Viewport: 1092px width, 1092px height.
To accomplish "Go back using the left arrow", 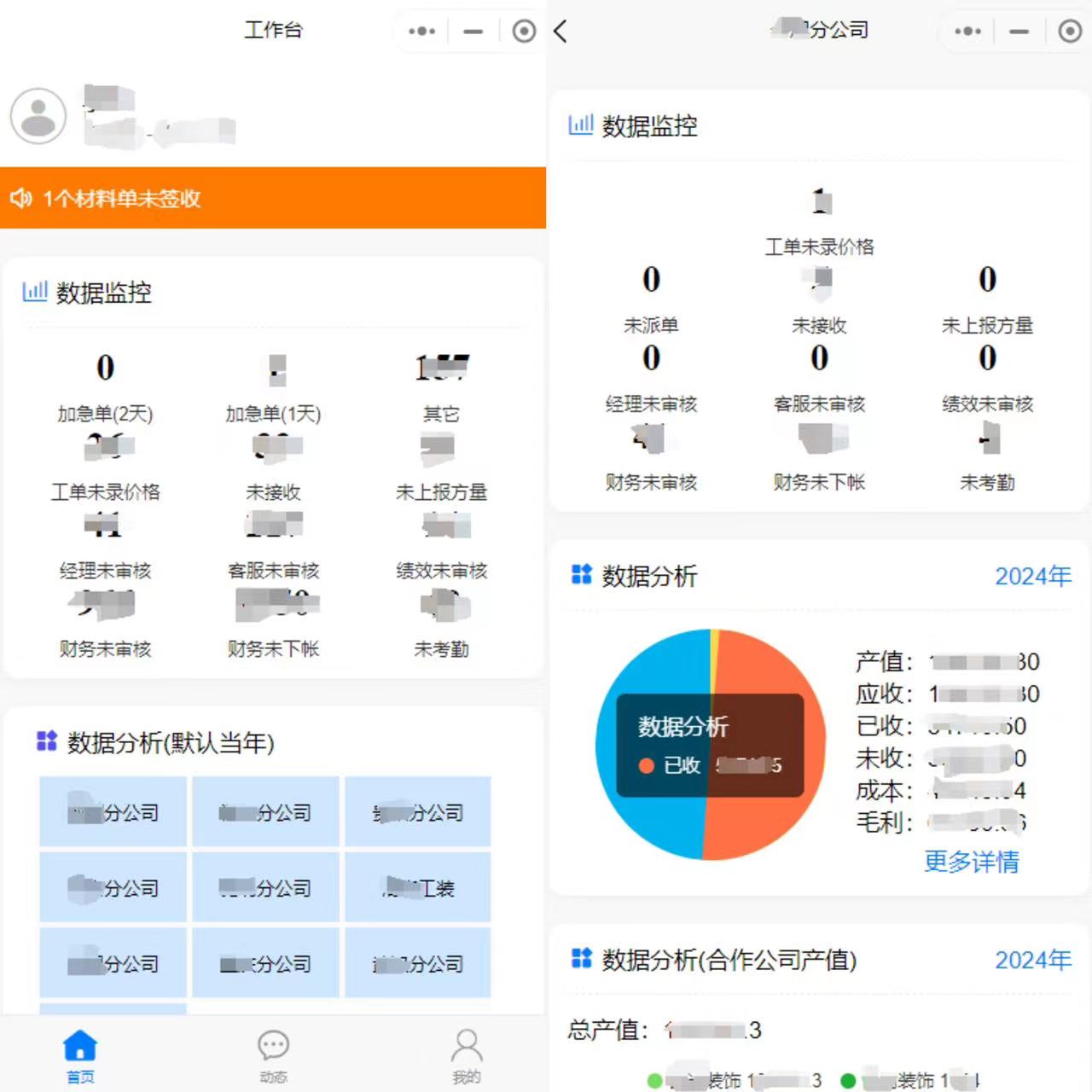I will tap(561, 32).
